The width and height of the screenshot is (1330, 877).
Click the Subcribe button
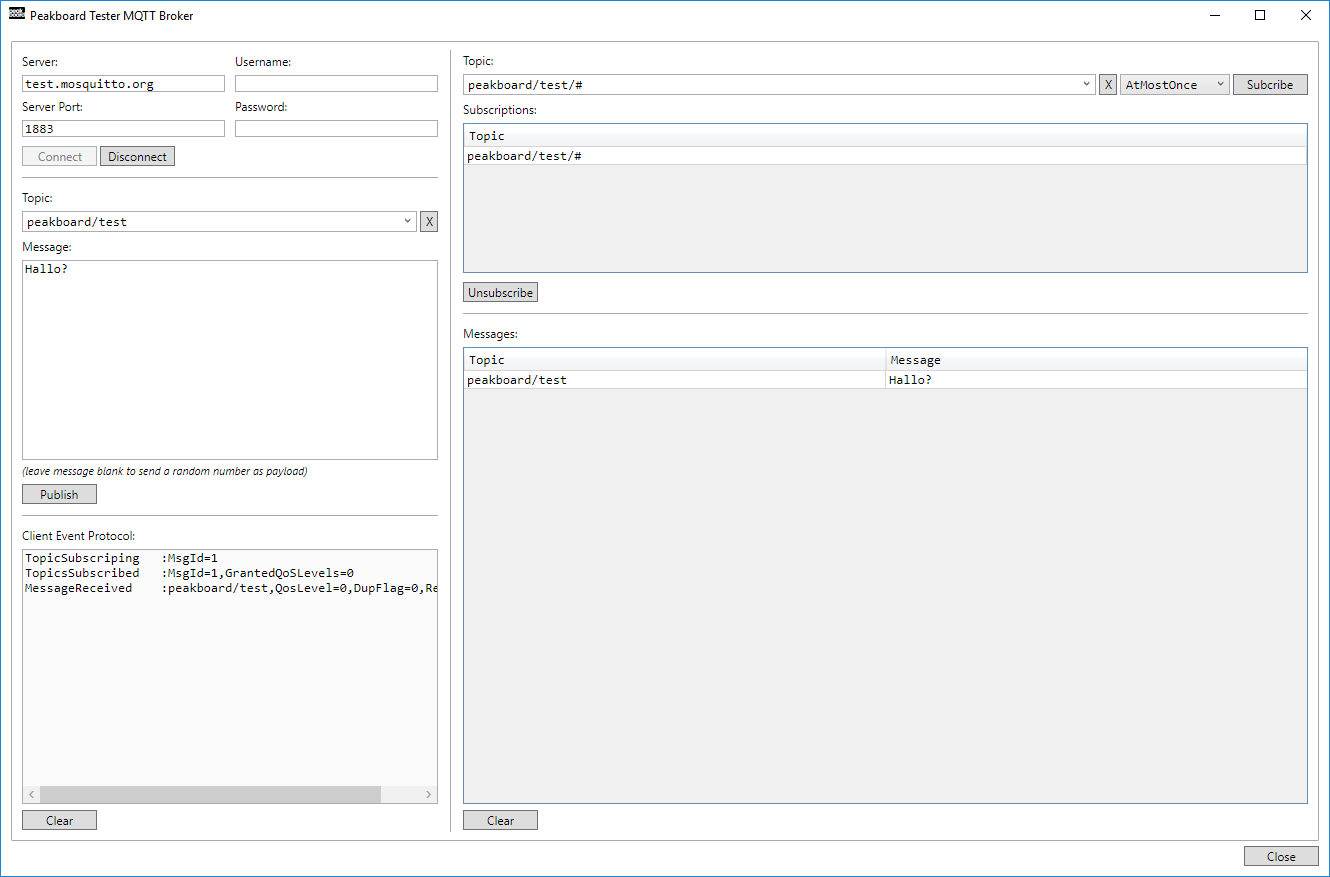[1269, 84]
